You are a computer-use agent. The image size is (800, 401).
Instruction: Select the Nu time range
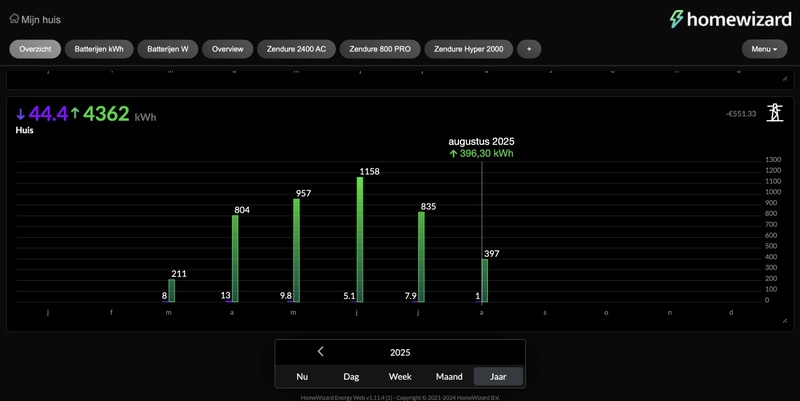(x=302, y=377)
